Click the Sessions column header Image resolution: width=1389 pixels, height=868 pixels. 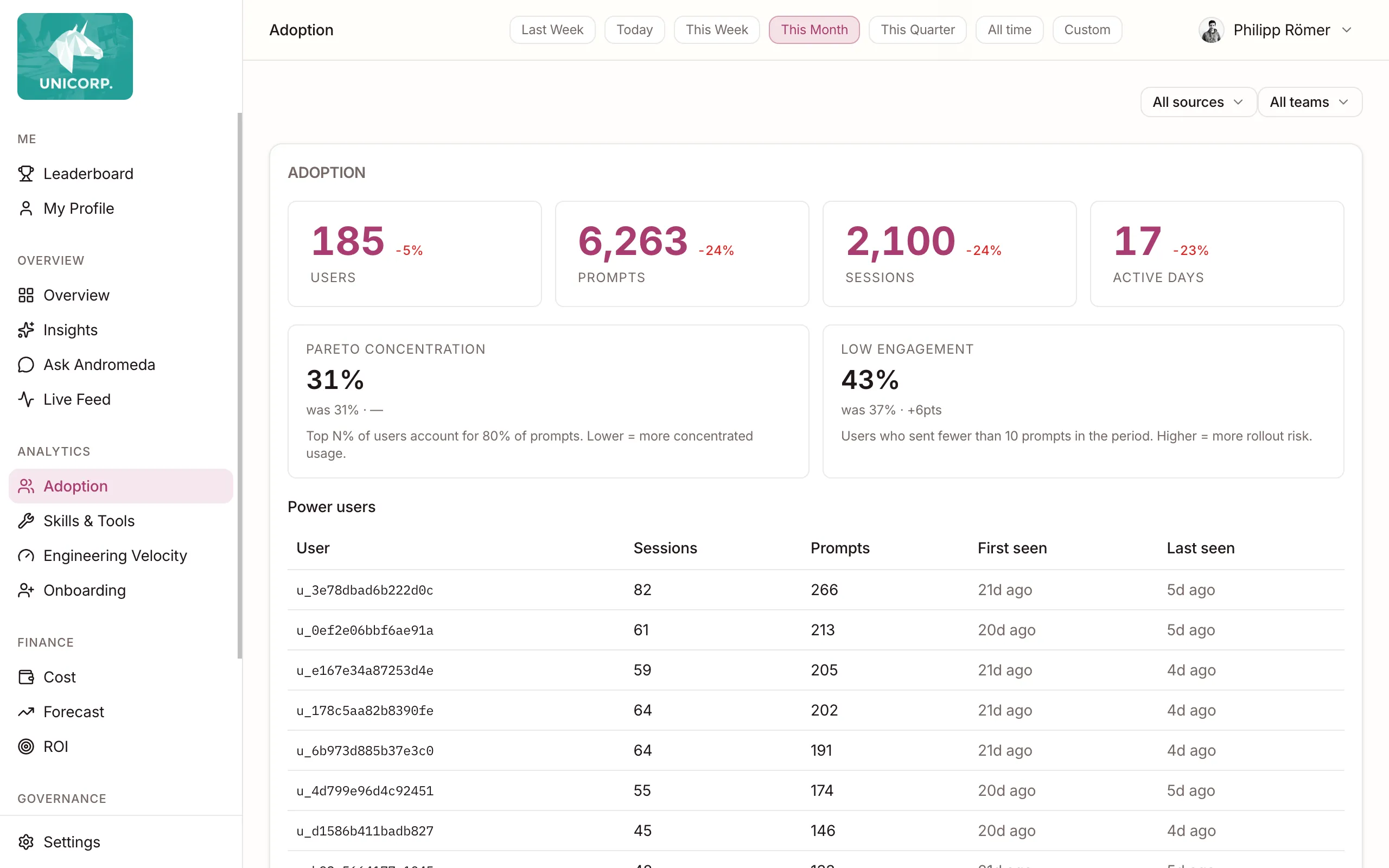pyautogui.click(x=665, y=548)
